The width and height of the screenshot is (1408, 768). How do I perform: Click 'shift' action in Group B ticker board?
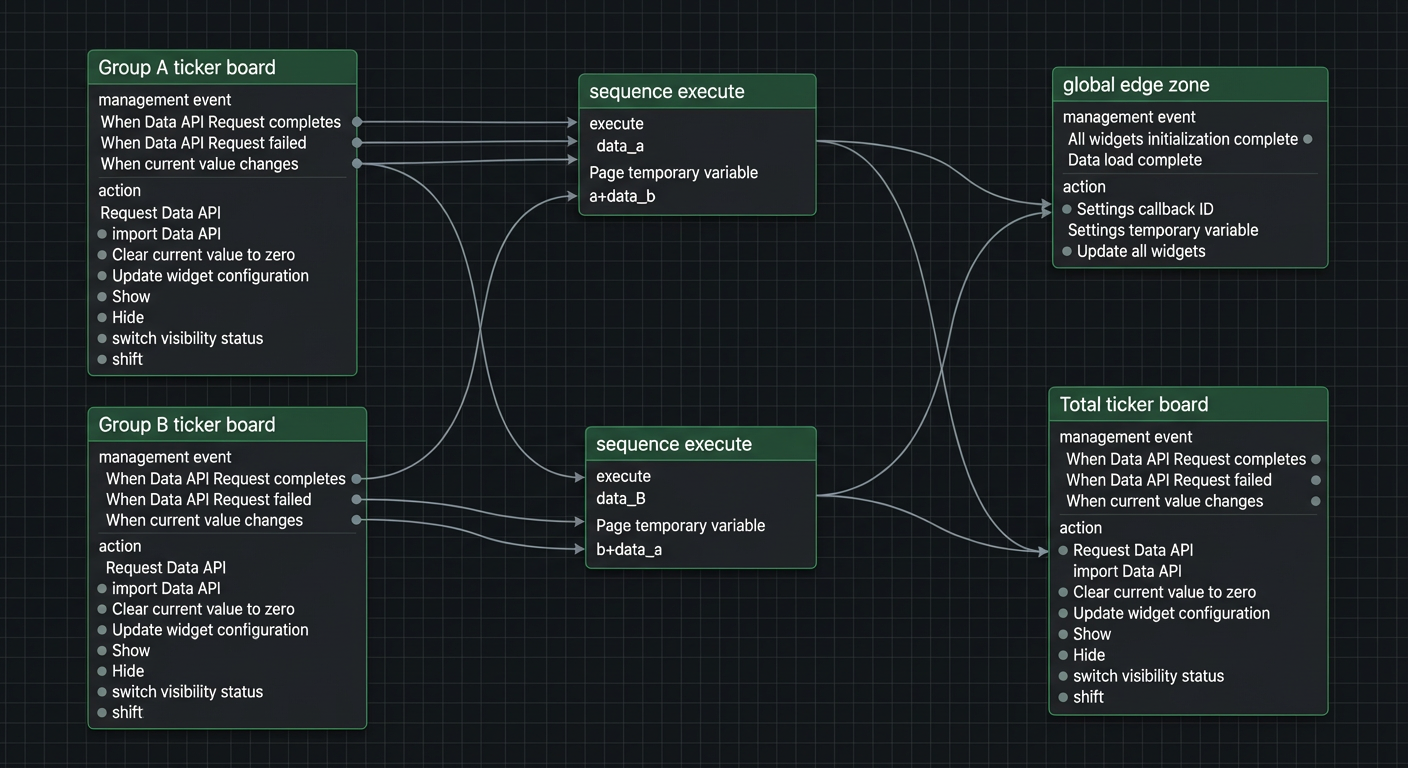coord(127,713)
